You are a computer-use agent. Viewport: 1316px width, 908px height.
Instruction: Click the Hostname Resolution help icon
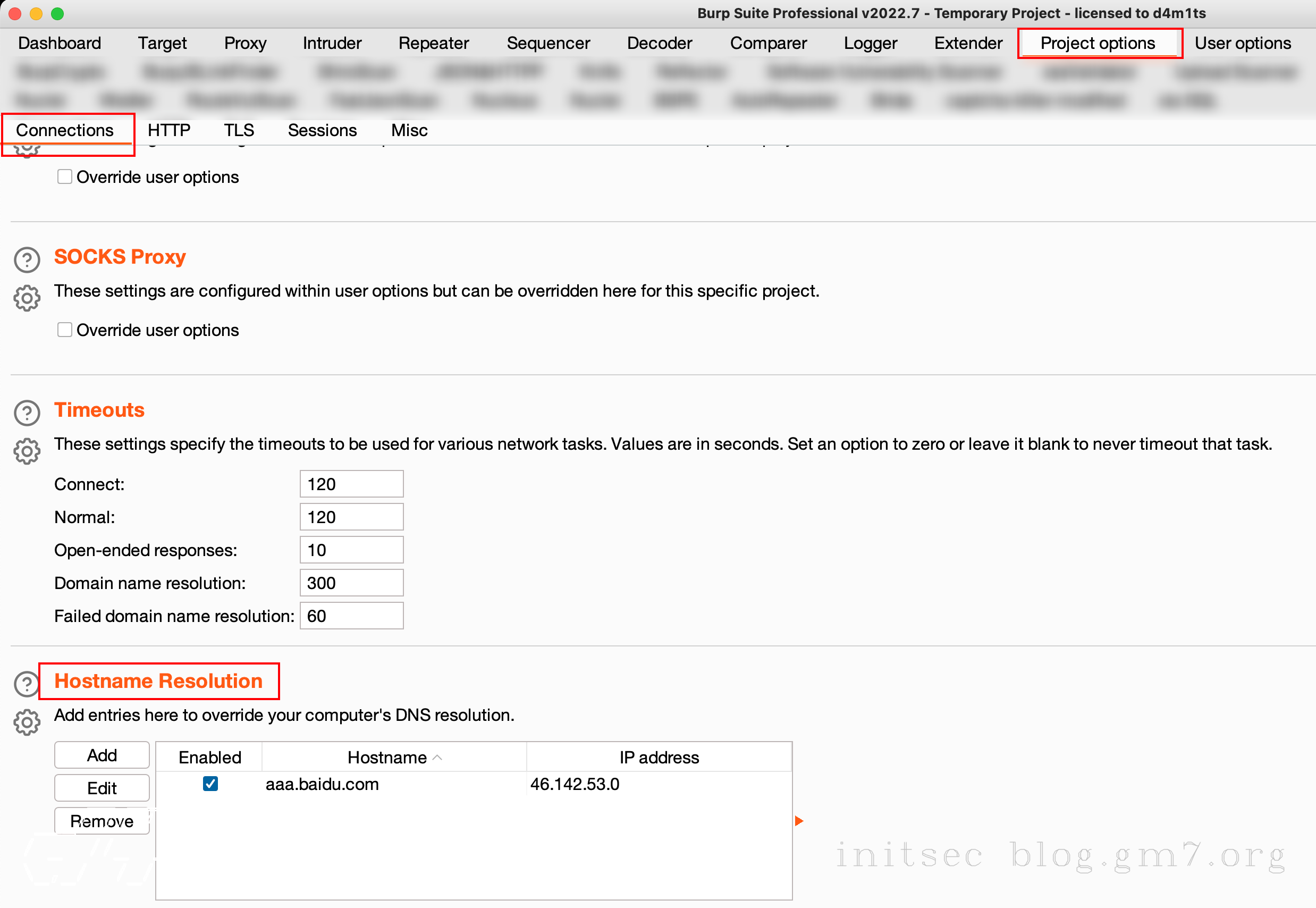pos(26,684)
